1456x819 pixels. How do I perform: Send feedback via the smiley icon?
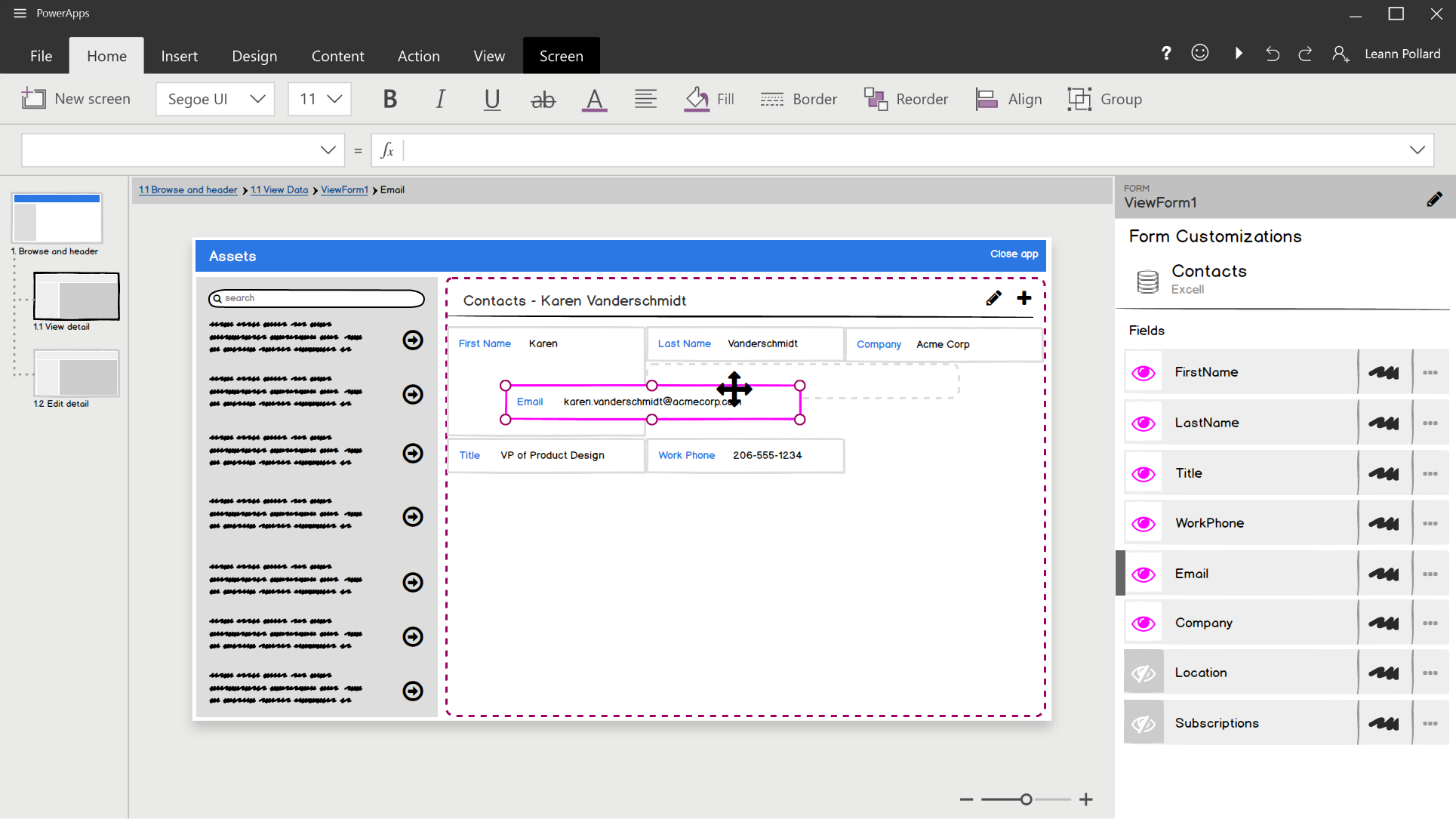pyautogui.click(x=1200, y=52)
